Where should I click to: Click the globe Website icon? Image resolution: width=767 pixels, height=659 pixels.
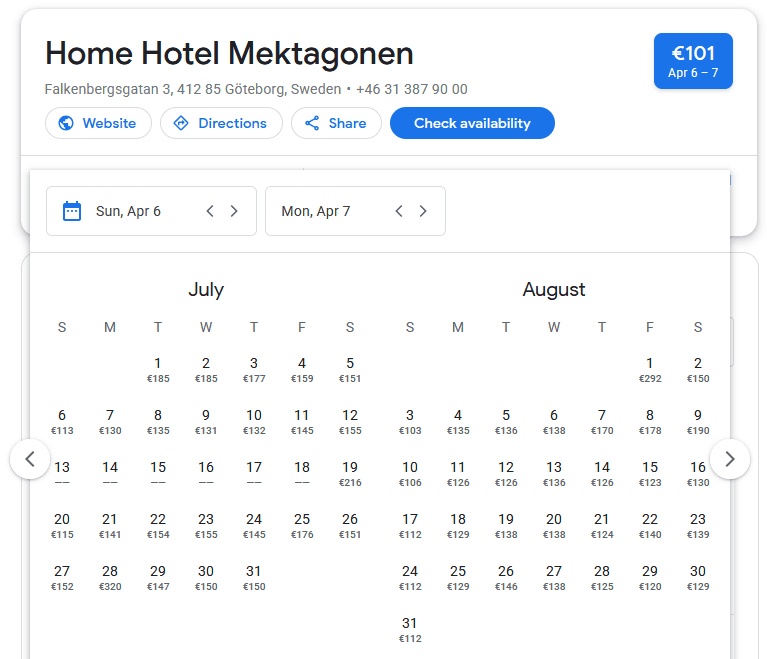pyautogui.click(x=66, y=123)
